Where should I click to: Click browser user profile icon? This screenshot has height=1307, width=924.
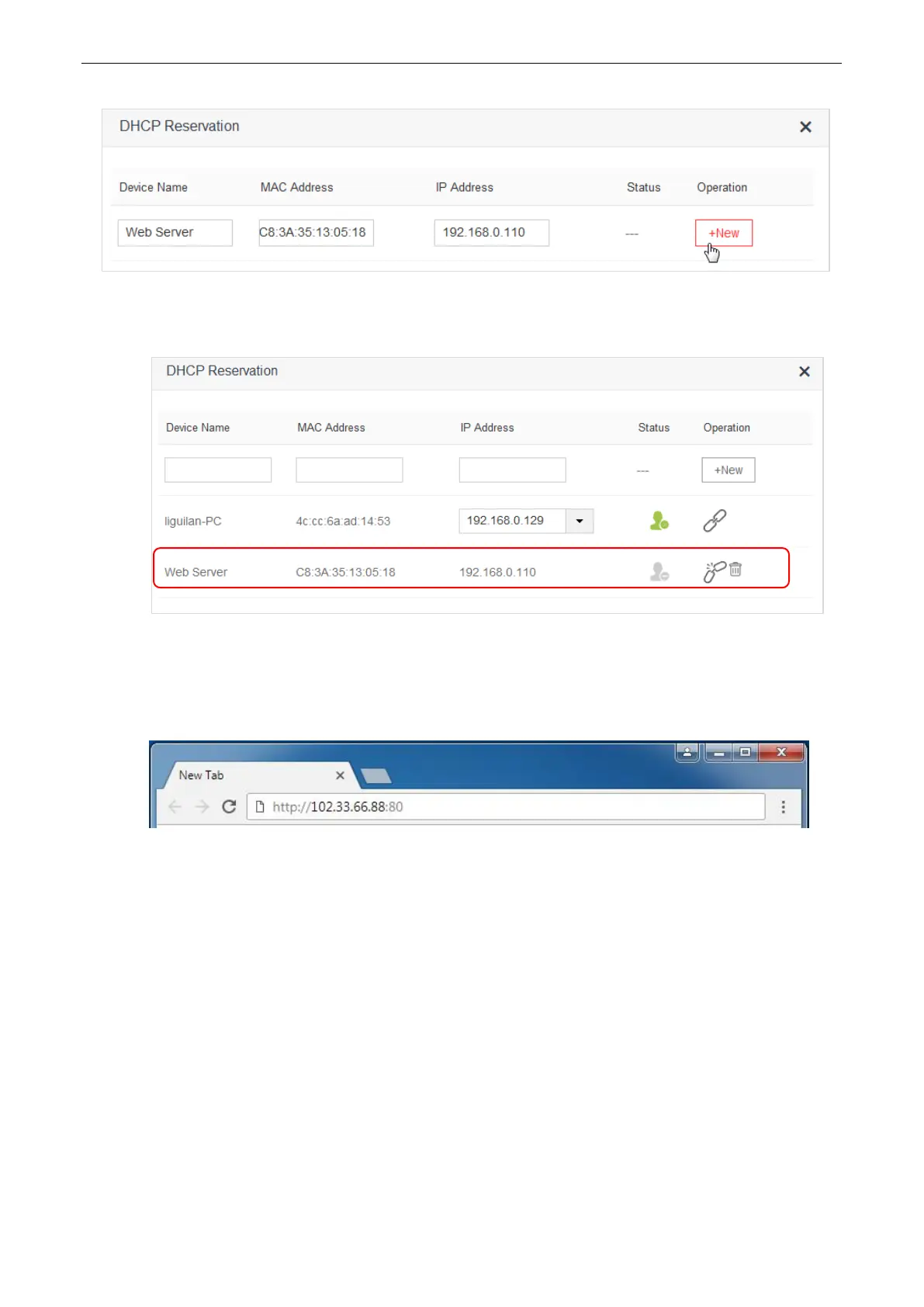(x=687, y=752)
